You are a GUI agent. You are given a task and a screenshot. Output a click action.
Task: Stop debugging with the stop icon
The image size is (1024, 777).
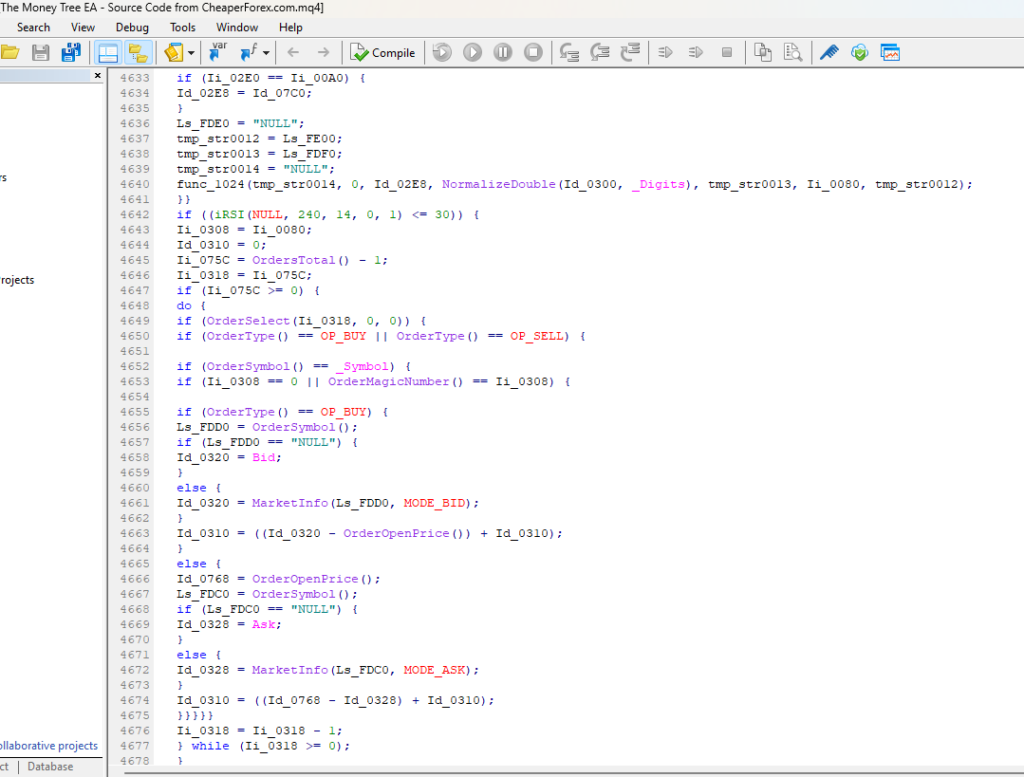pos(533,52)
